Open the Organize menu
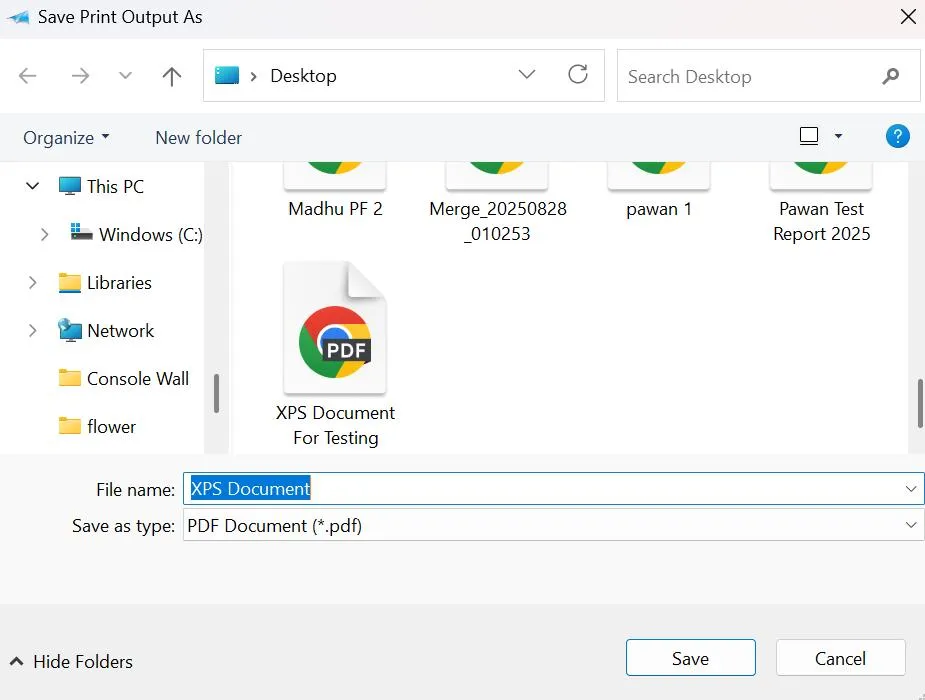The width and height of the screenshot is (925, 700). pyautogui.click(x=66, y=138)
